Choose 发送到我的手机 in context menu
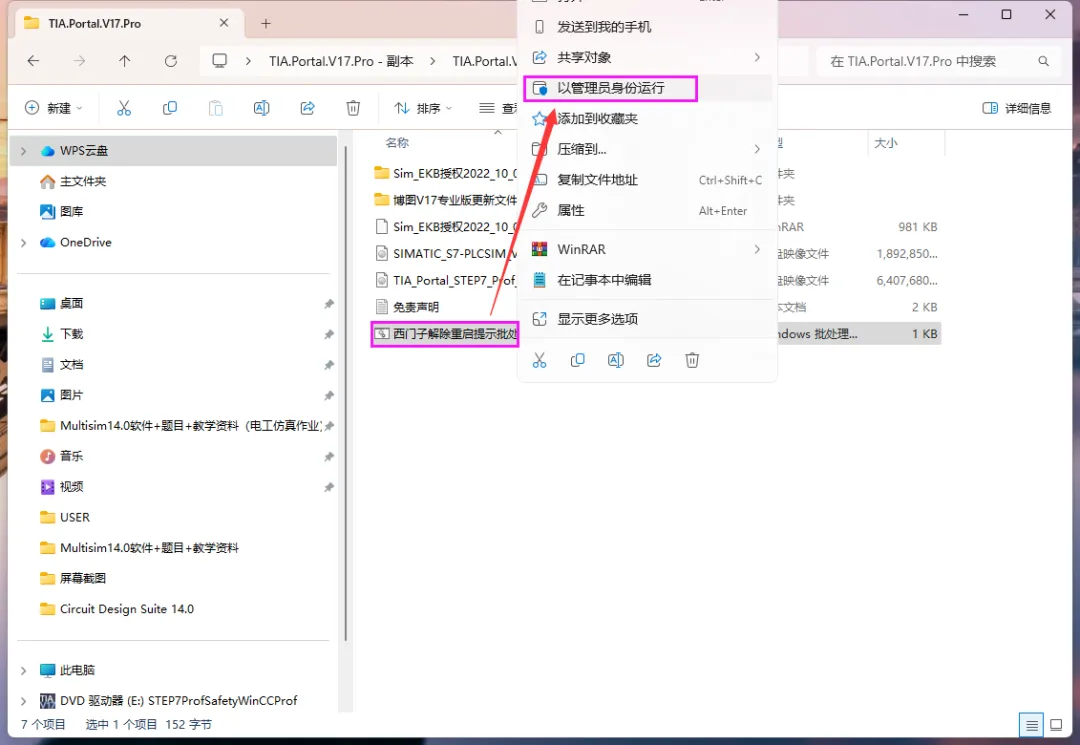This screenshot has height=745, width=1080. (x=647, y=27)
